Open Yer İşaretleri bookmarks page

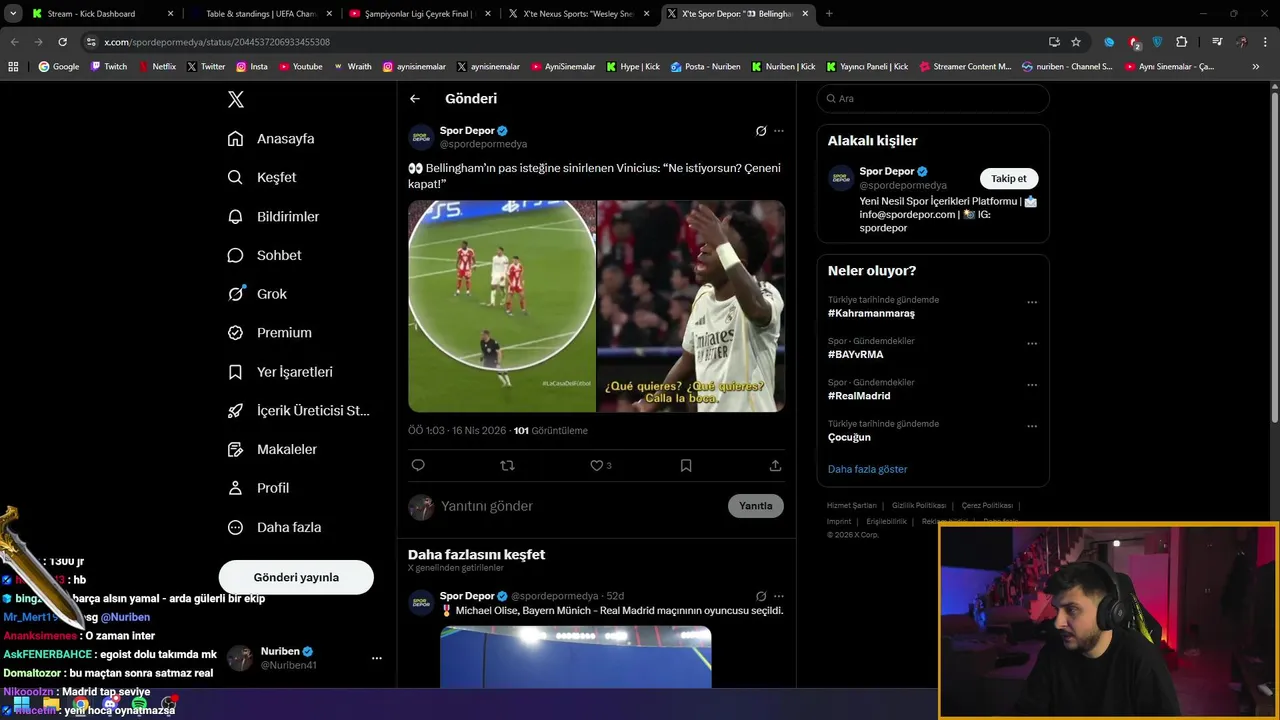coord(280,371)
